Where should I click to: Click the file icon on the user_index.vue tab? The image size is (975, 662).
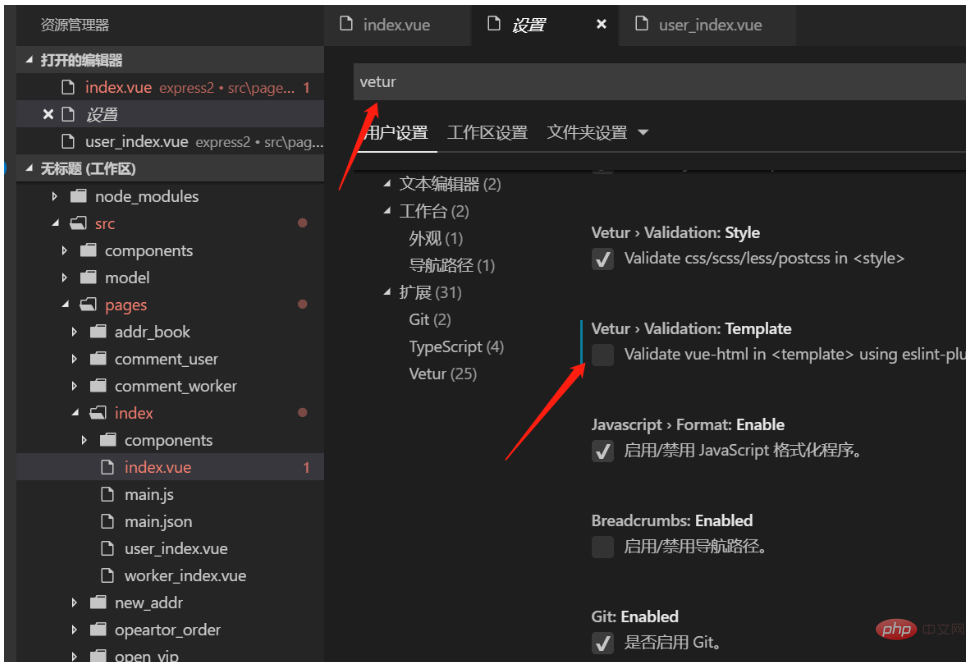click(641, 24)
